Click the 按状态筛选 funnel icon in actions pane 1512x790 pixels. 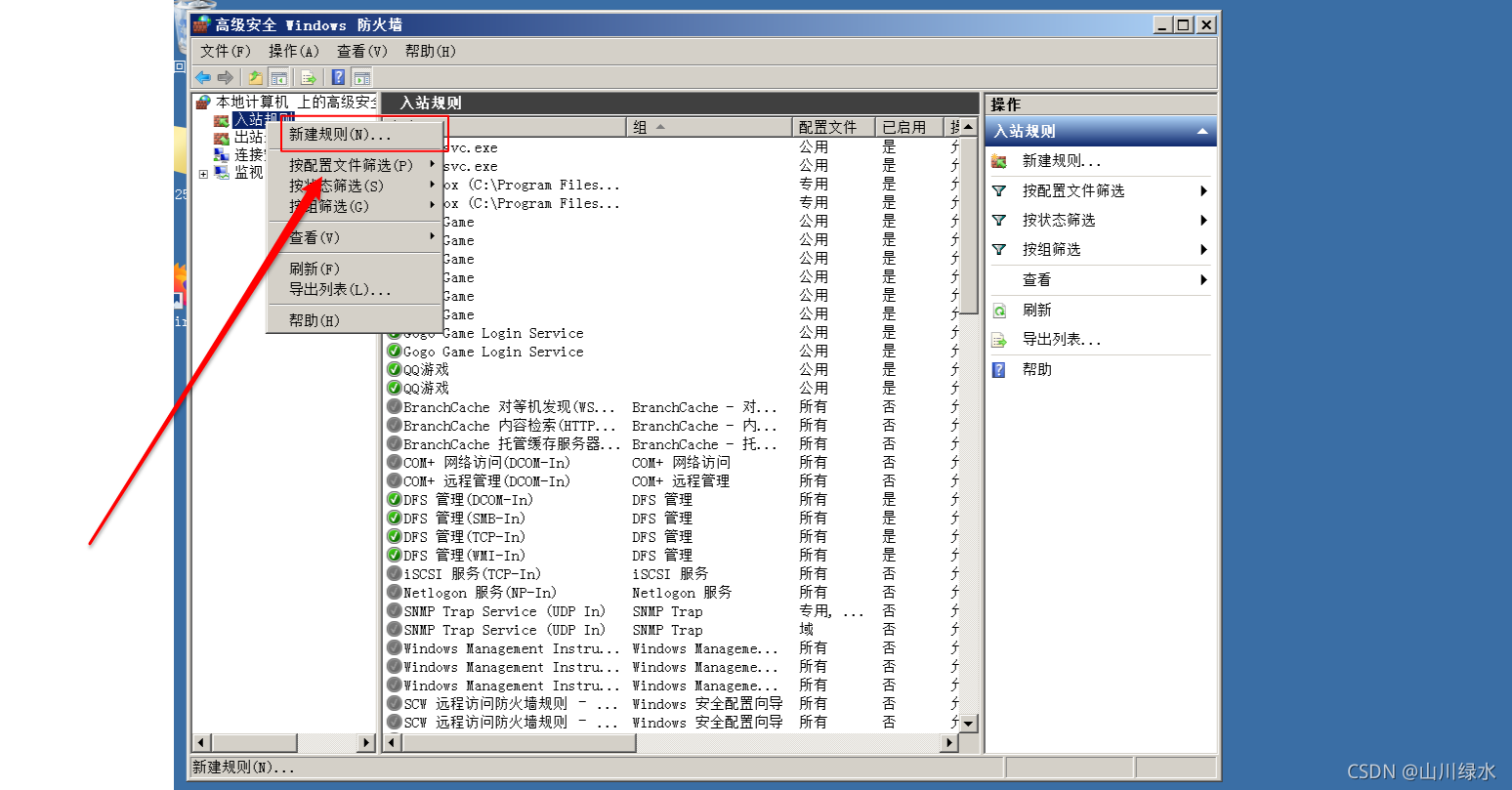point(999,221)
